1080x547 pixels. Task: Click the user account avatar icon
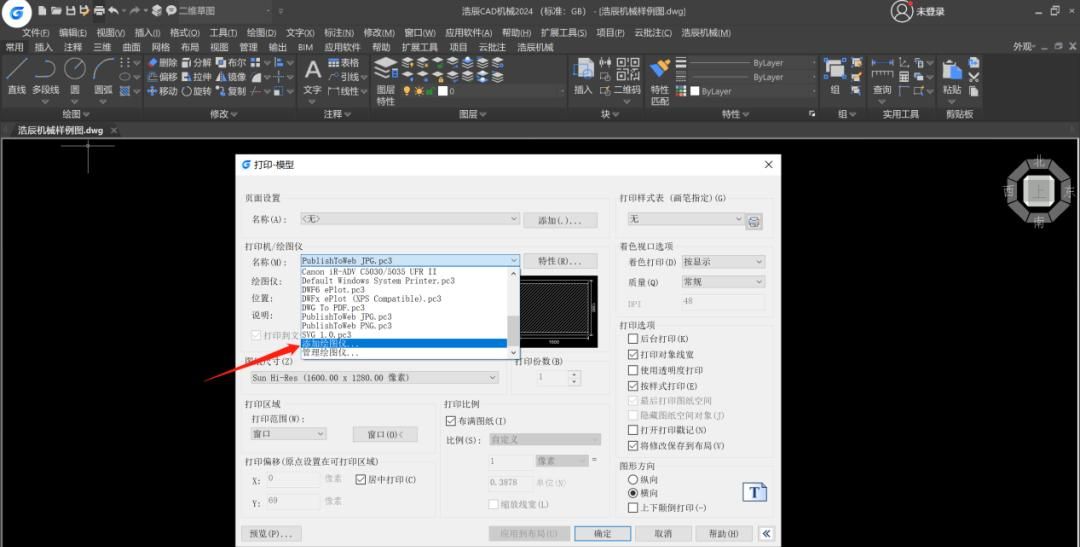click(x=901, y=11)
